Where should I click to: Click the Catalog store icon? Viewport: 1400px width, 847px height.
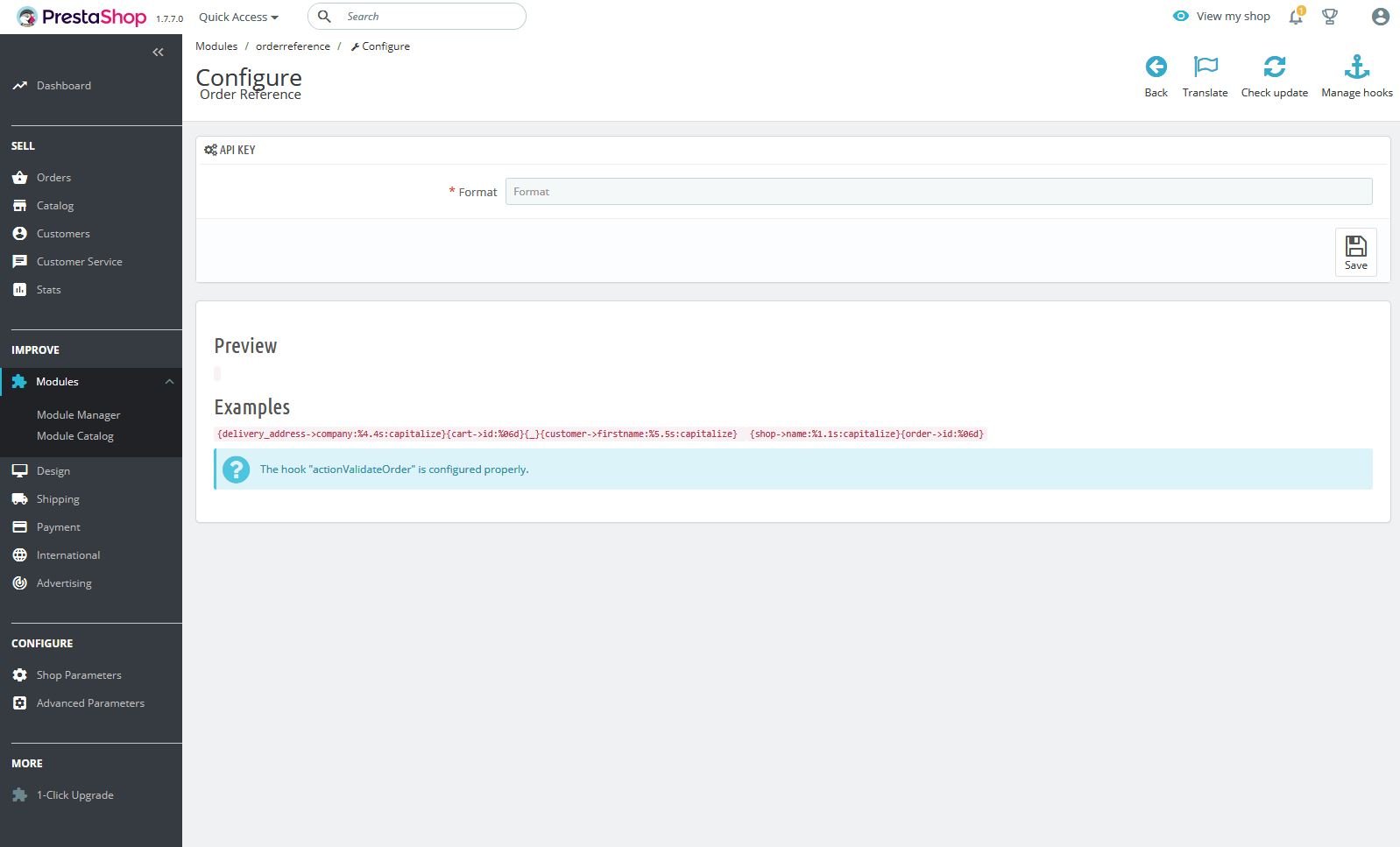19,205
